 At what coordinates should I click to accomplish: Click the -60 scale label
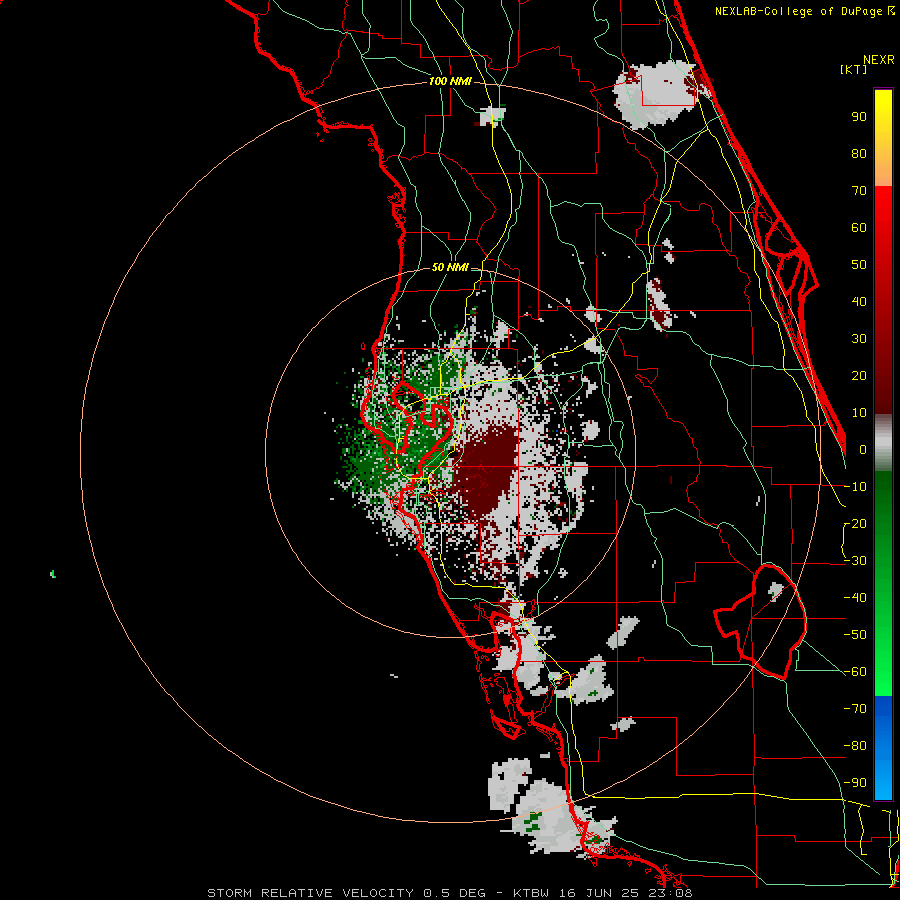[x=855, y=672]
